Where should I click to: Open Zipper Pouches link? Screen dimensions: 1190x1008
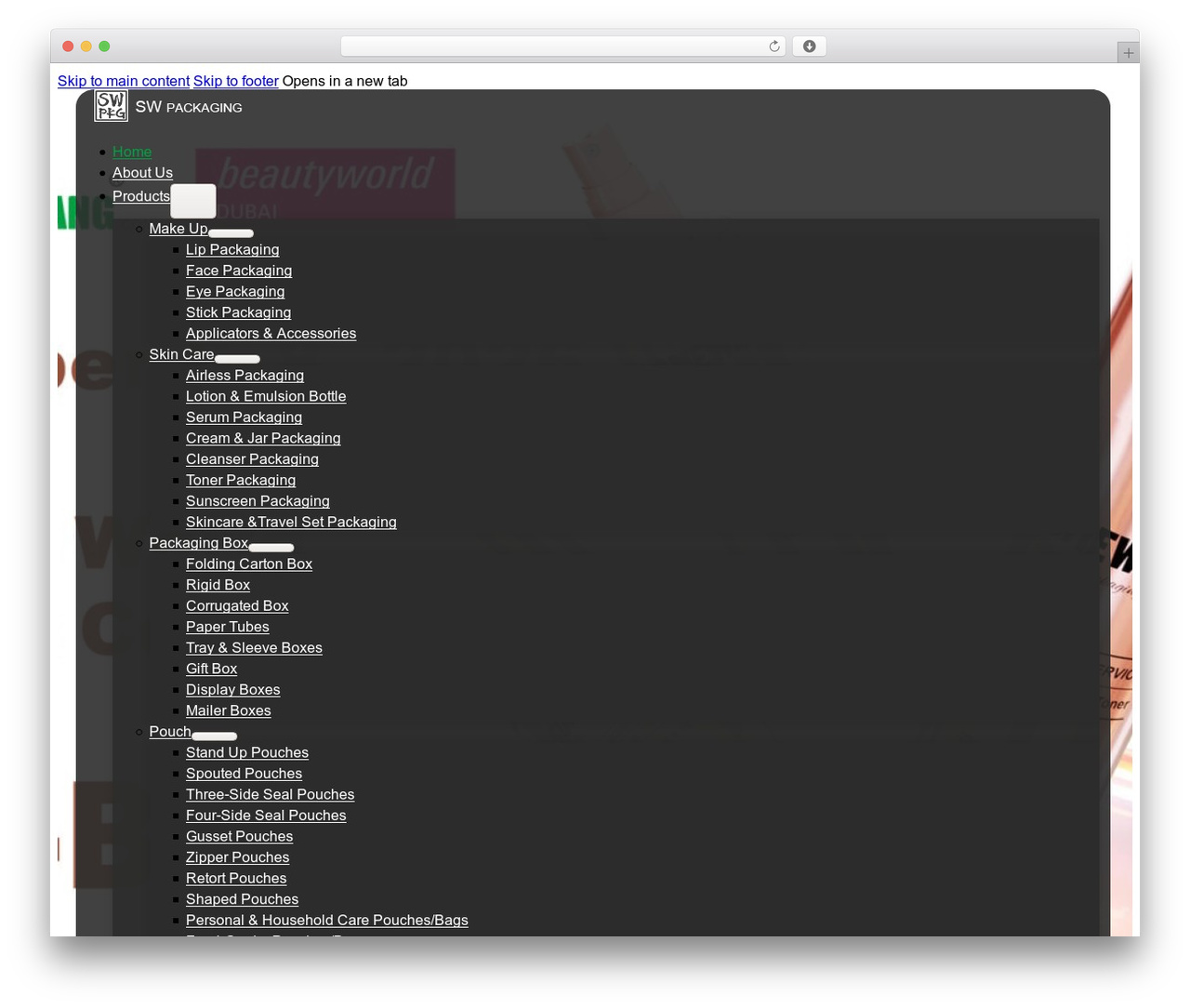coord(237,857)
